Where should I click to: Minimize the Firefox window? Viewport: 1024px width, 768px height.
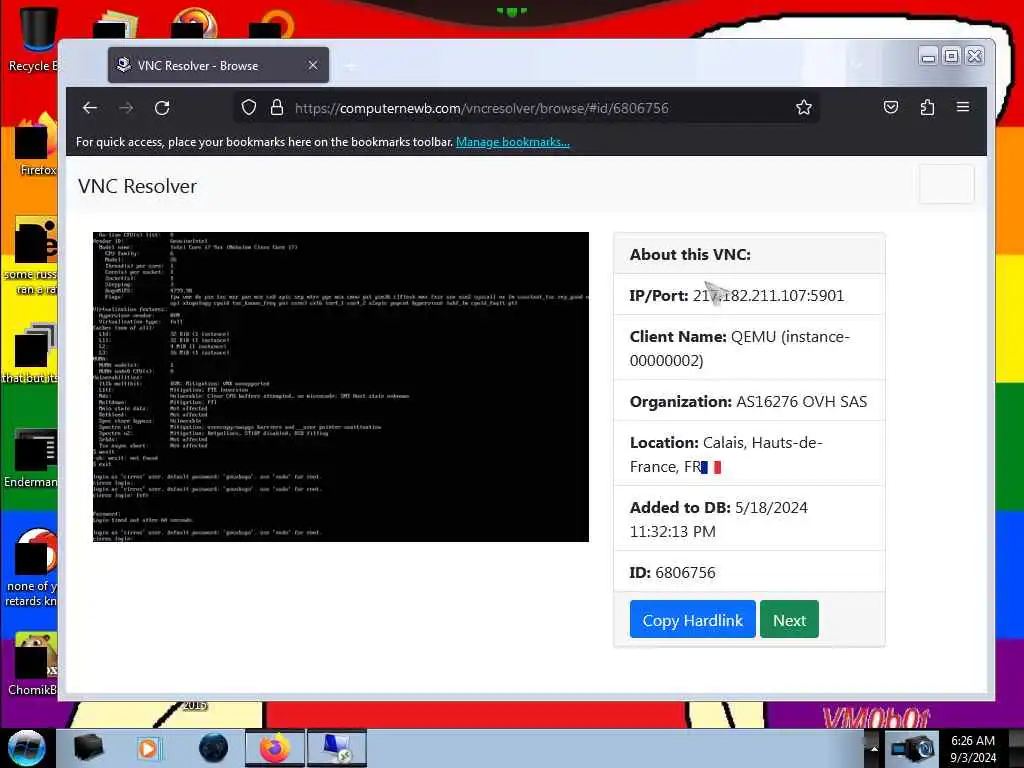pyautogui.click(x=928, y=57)
